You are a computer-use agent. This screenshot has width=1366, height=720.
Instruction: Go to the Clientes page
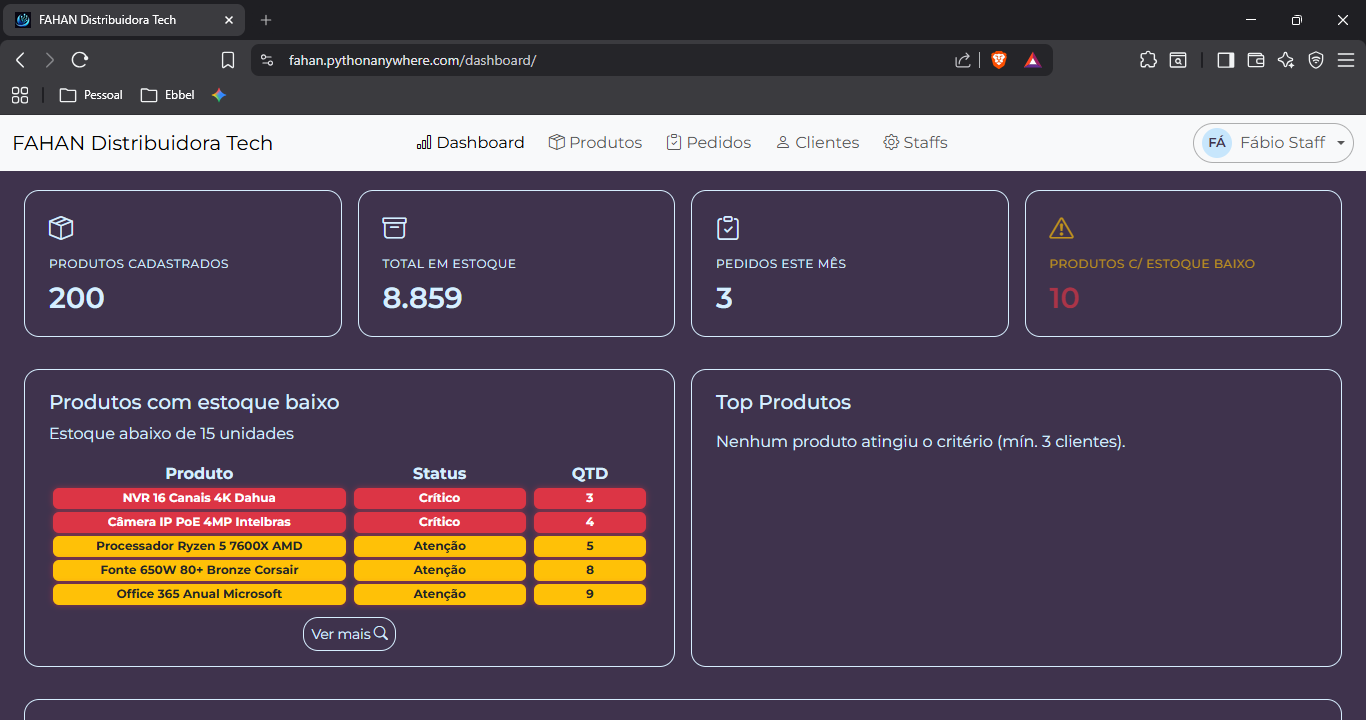(x=817, y=143)
